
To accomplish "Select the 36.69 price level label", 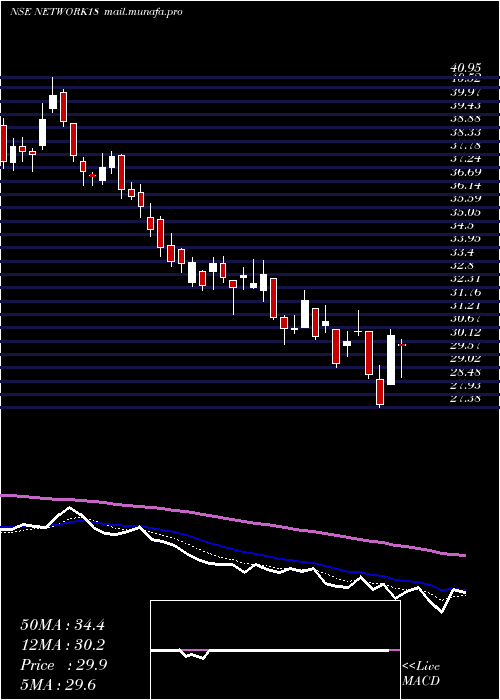I will pyautogui.click(x=465, y=172).
